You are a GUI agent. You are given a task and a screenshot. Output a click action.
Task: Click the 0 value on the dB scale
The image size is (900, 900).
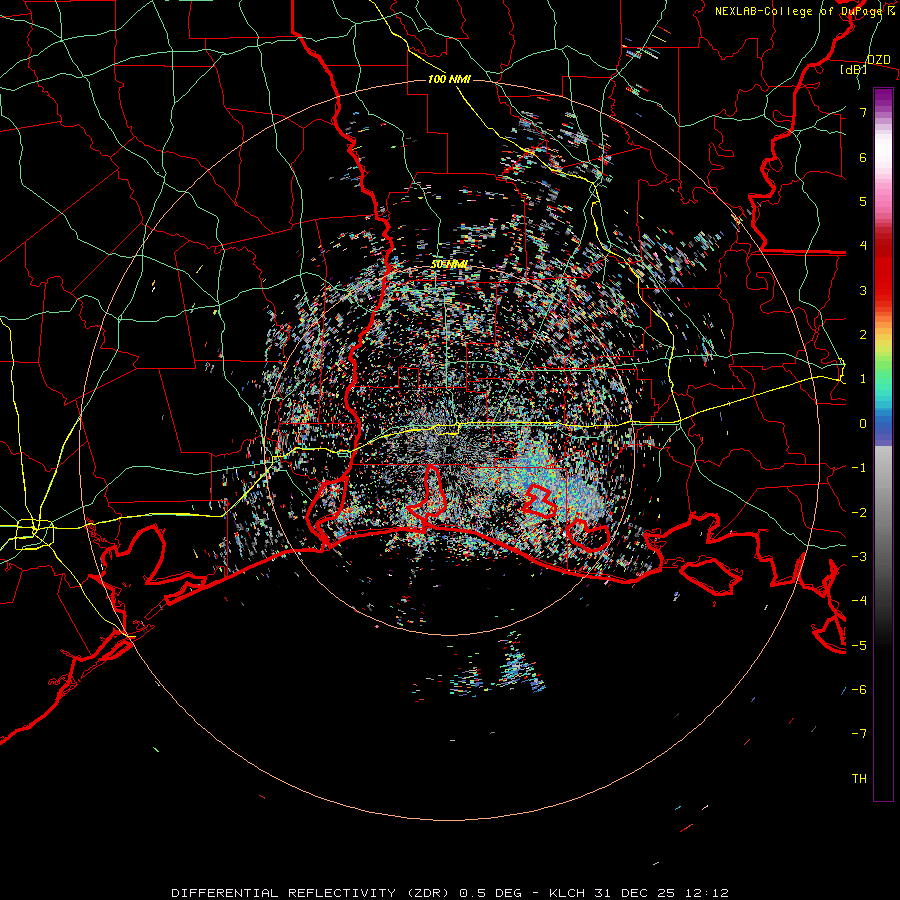(863, 424)
